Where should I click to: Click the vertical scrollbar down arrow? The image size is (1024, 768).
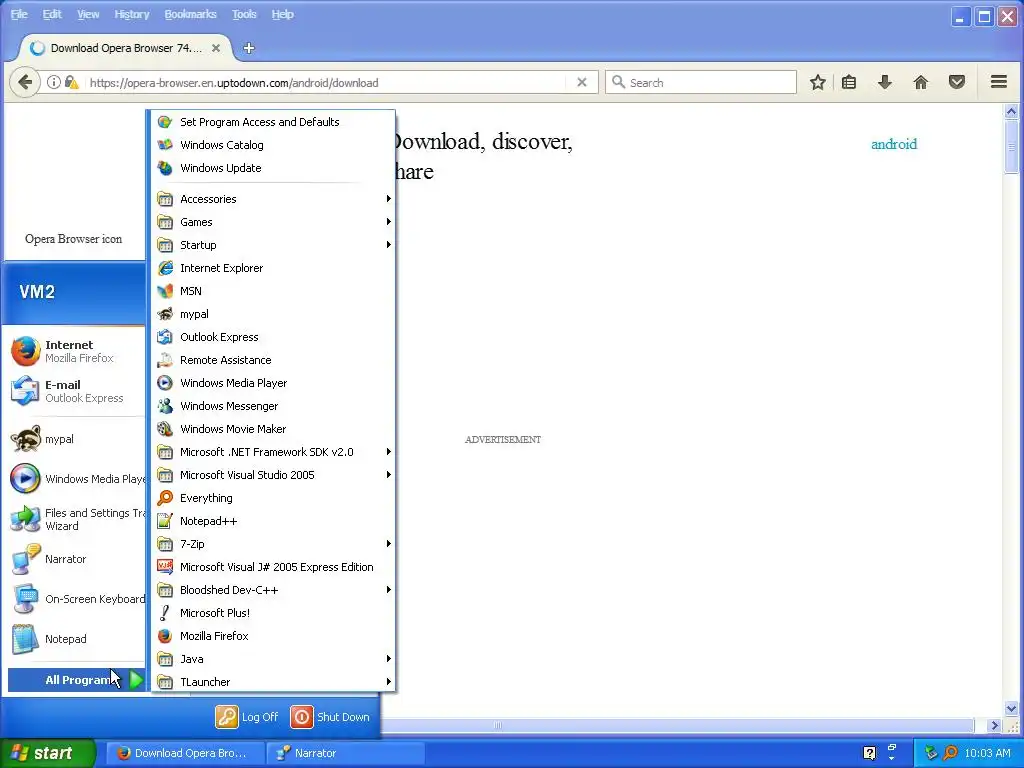point(1011,709)
